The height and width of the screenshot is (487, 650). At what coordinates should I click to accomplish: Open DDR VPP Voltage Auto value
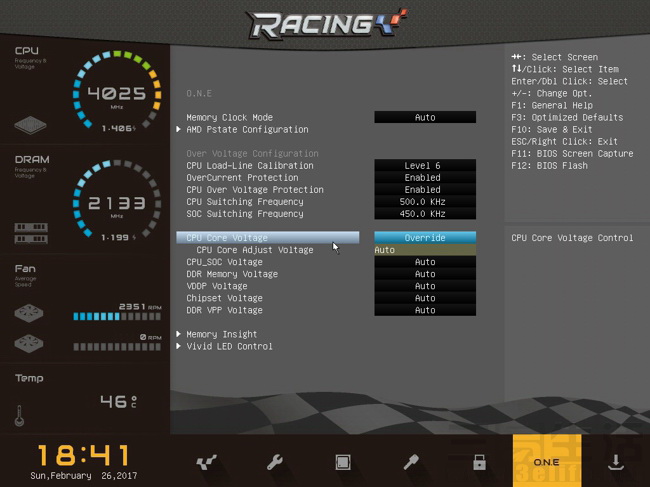425,310
